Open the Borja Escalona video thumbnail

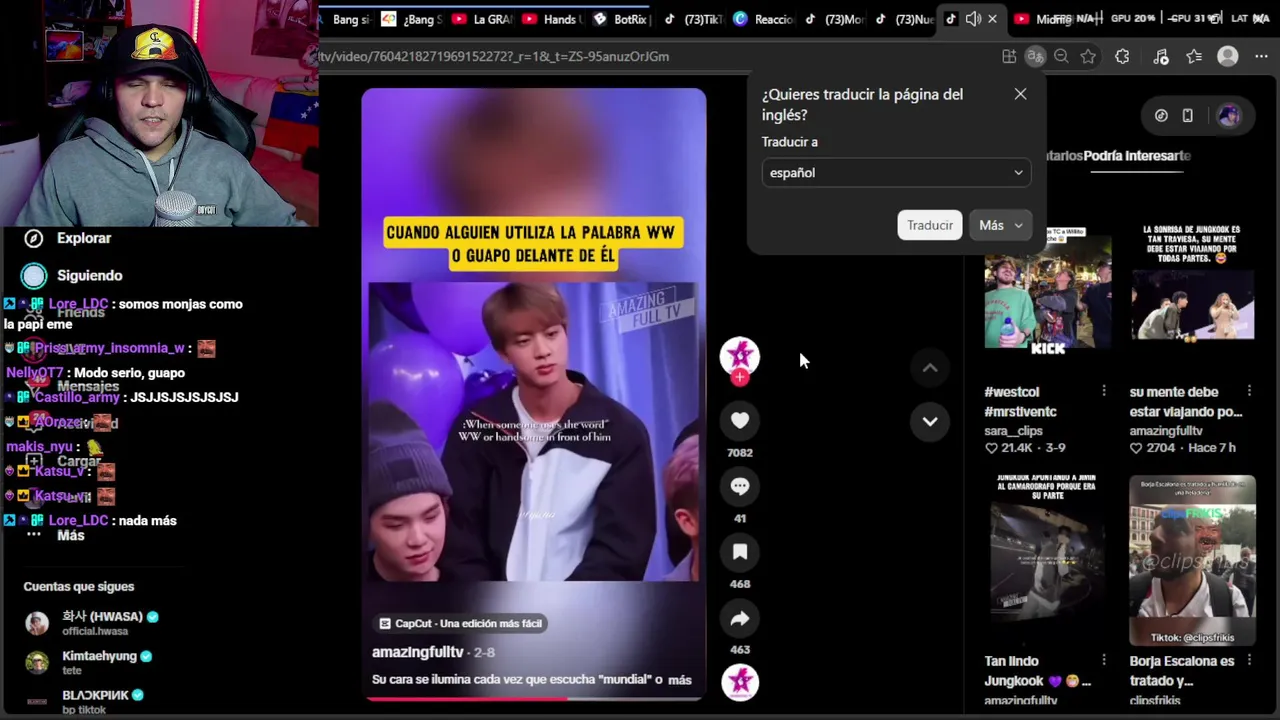1192,560
